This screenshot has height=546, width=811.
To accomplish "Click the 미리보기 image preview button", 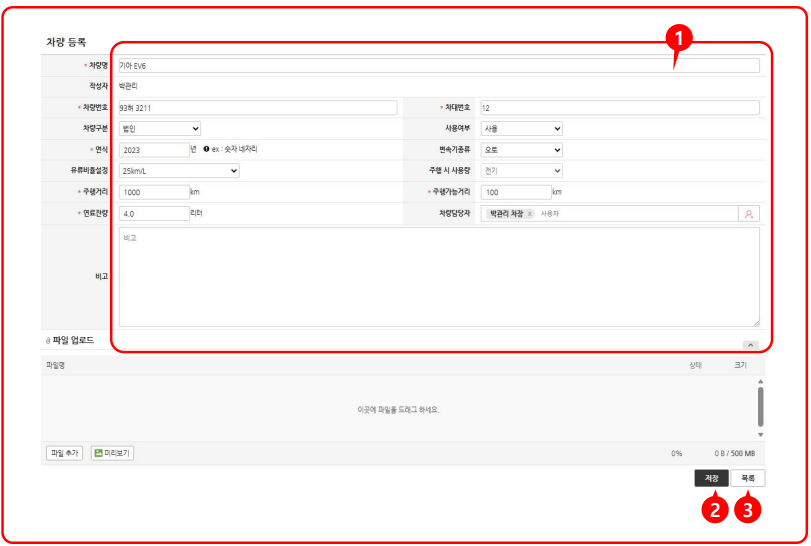I will point(112,453).
